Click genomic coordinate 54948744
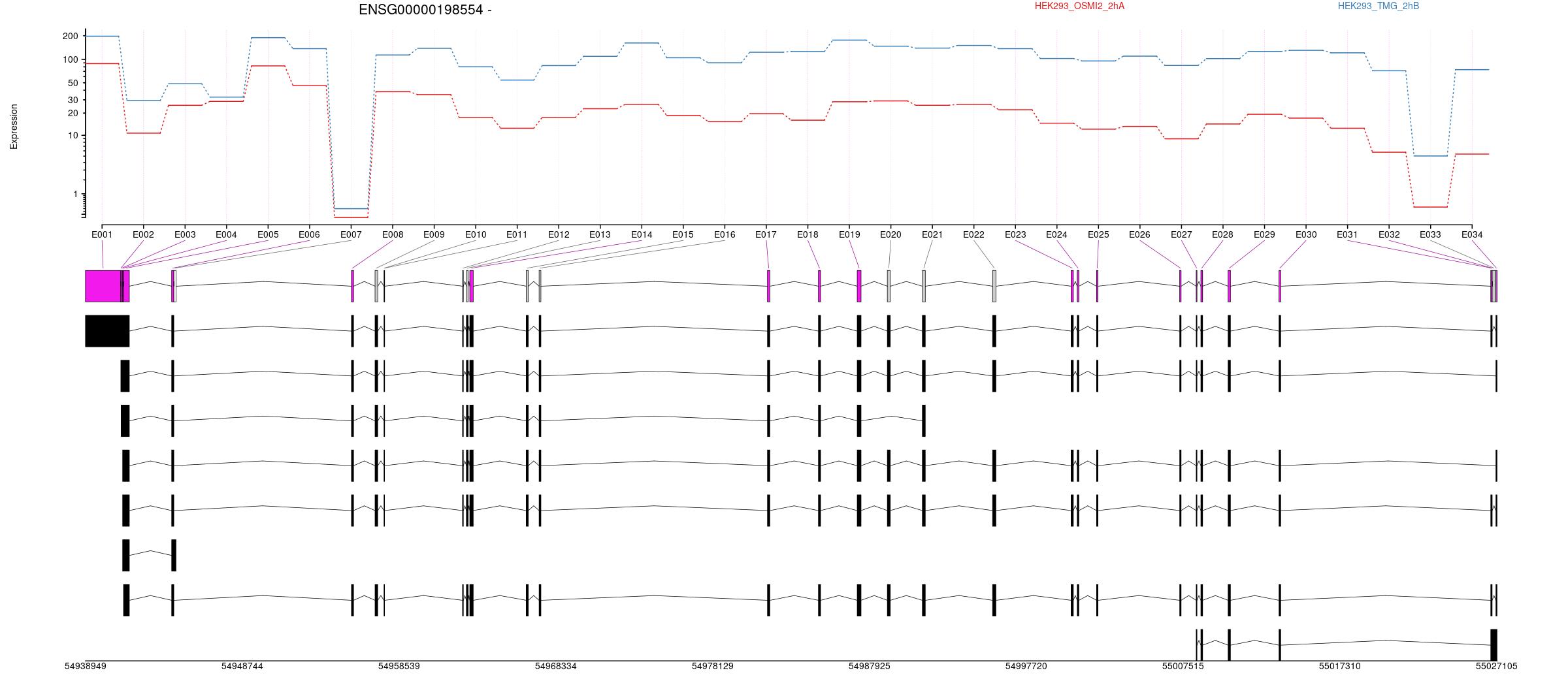 (x=242, y=666)
